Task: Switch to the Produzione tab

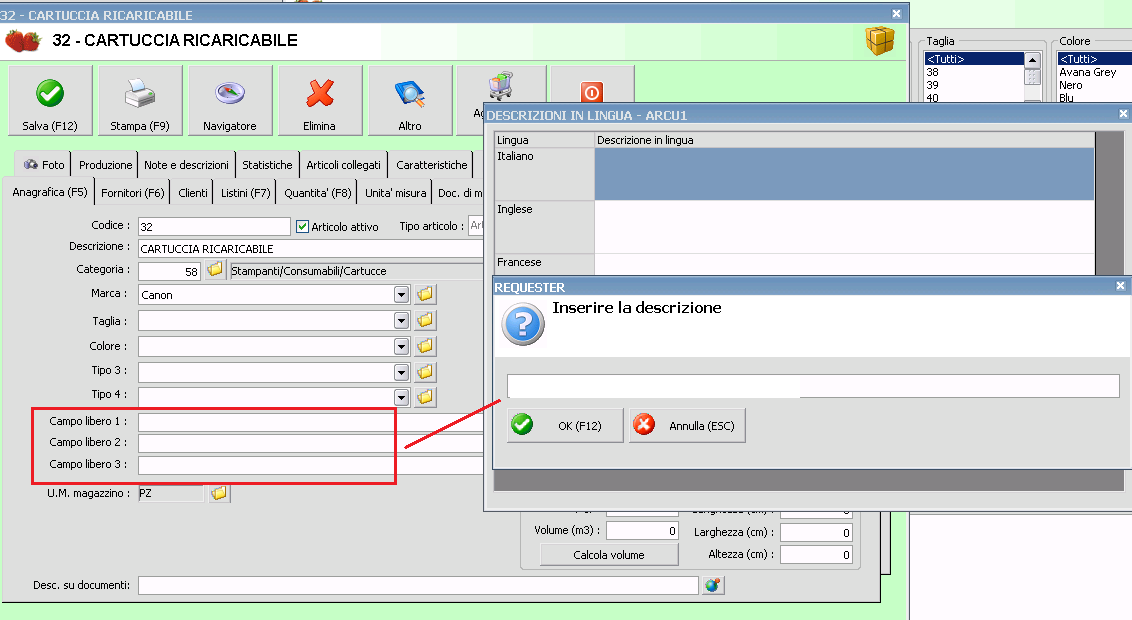Action: click(x=105, y=165)
